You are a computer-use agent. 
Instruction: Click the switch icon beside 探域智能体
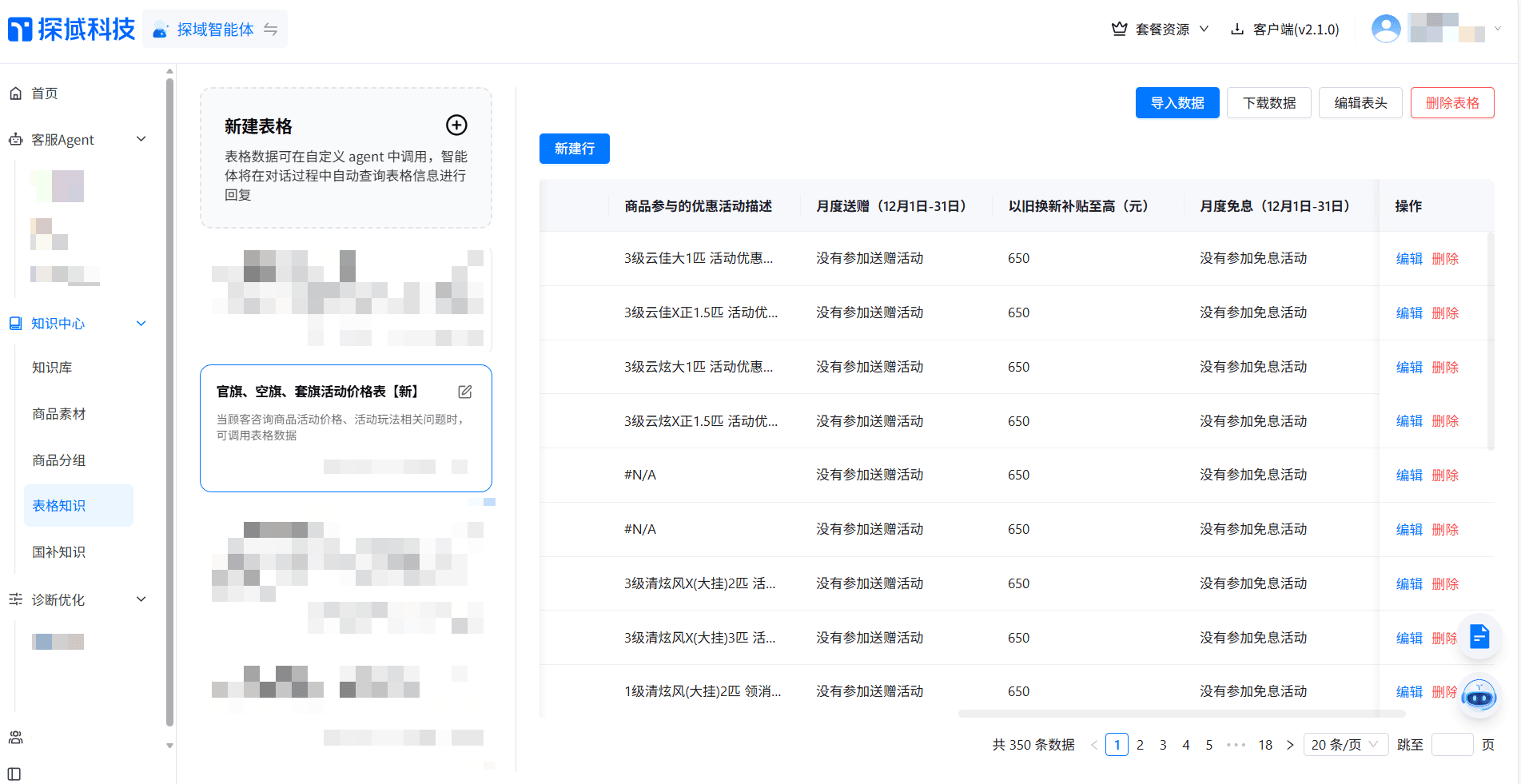click(271, 29)
